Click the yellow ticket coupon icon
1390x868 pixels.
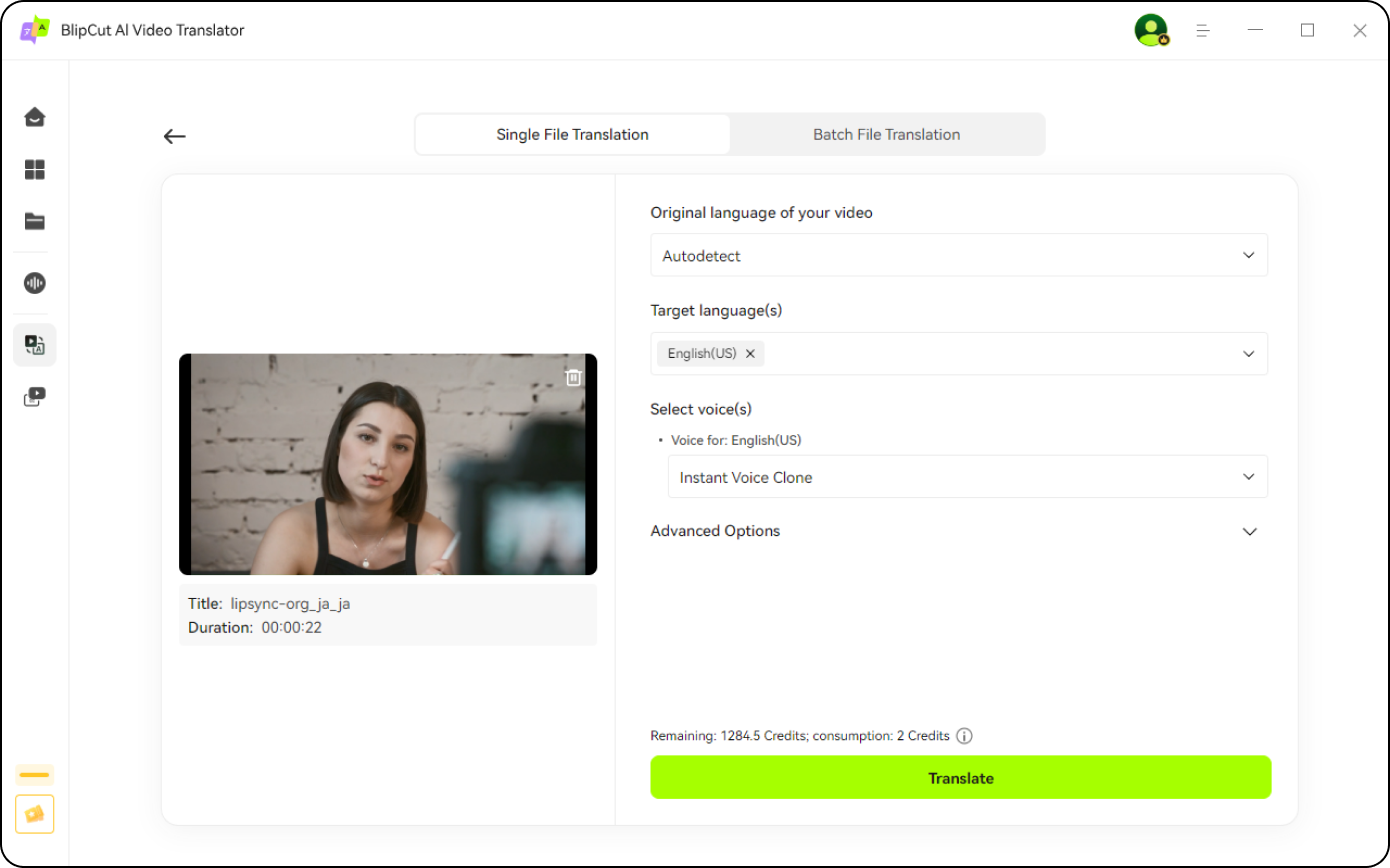tap(35, 814)
